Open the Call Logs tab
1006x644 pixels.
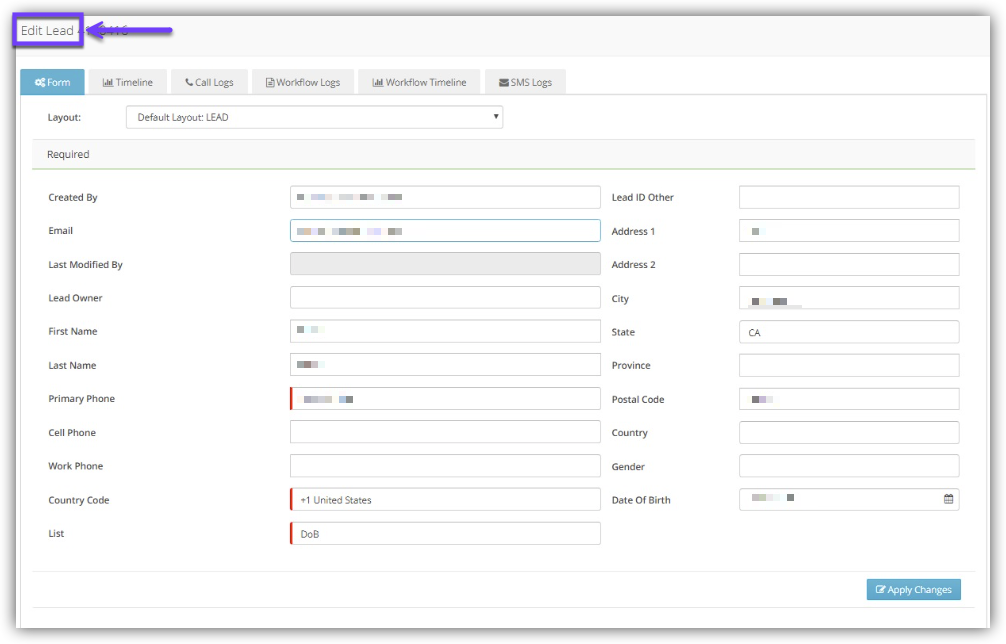(209, 82)
